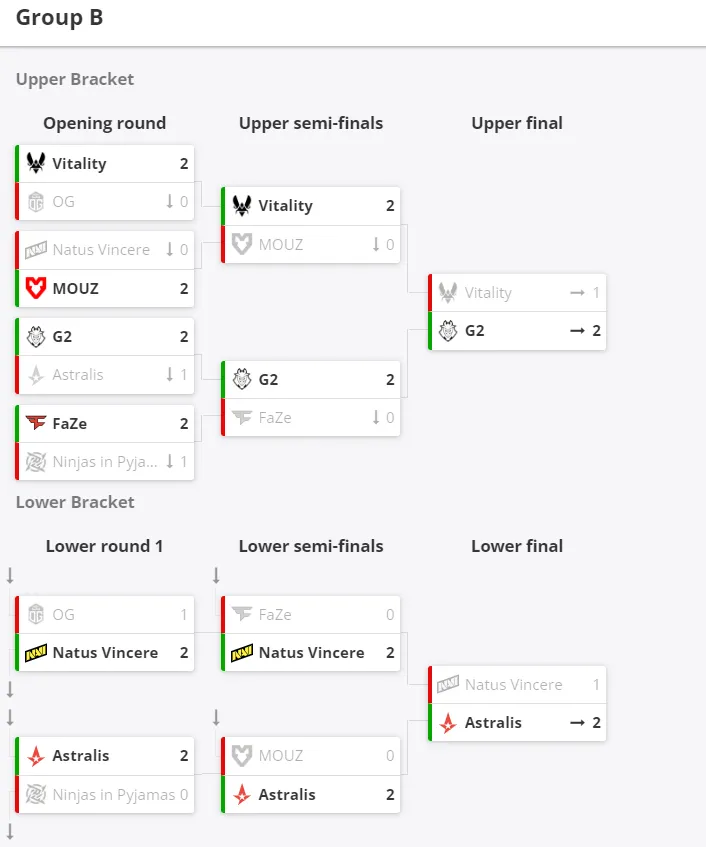Viewport: 706px width, 847px height.
Task: Click the Ninjas in Pyjamas logo in Lower round 1
Action: (36, 794)
